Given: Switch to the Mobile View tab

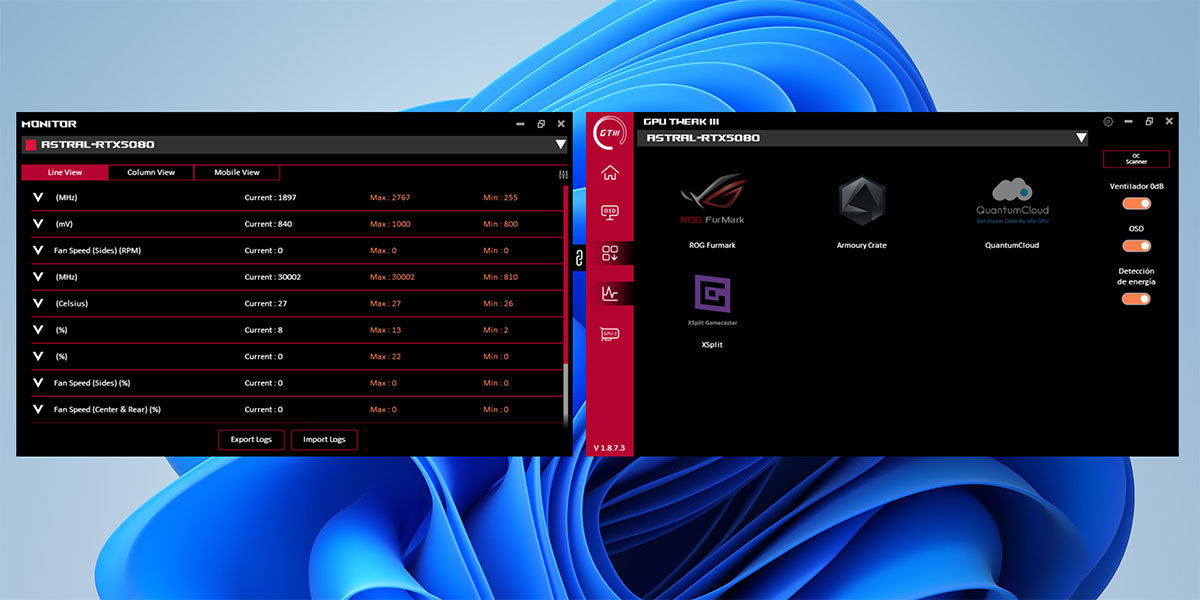Looking at the screenshot, I should click(237, 172).
